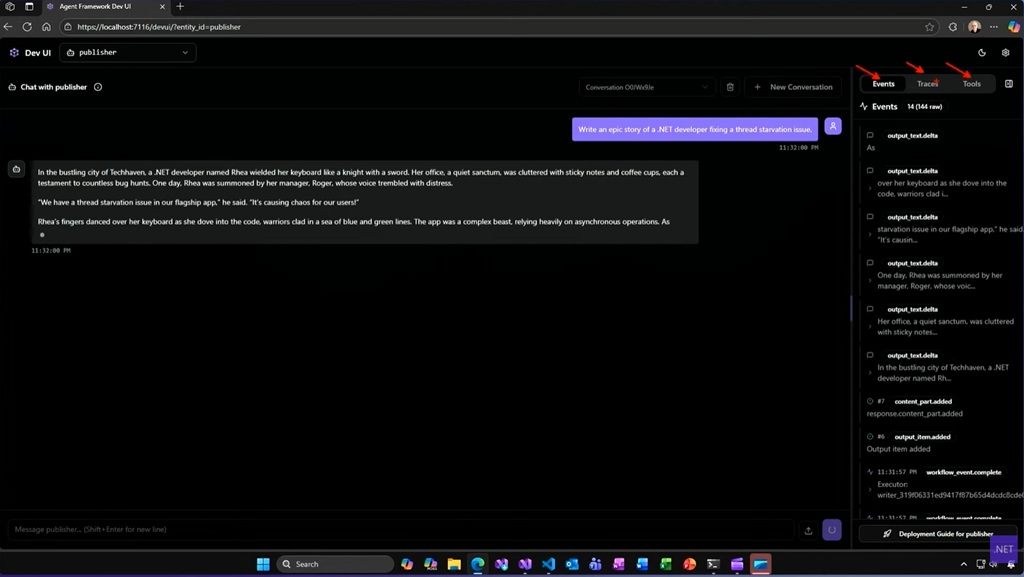
Task: Switch to the Traces tab
Action: click(927, 84)
